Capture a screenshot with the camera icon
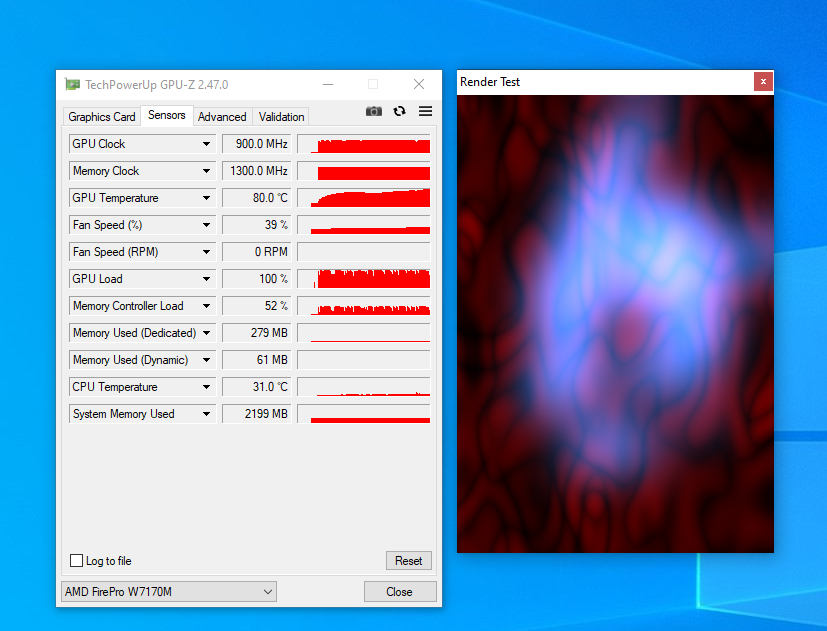 click(373, 111)
